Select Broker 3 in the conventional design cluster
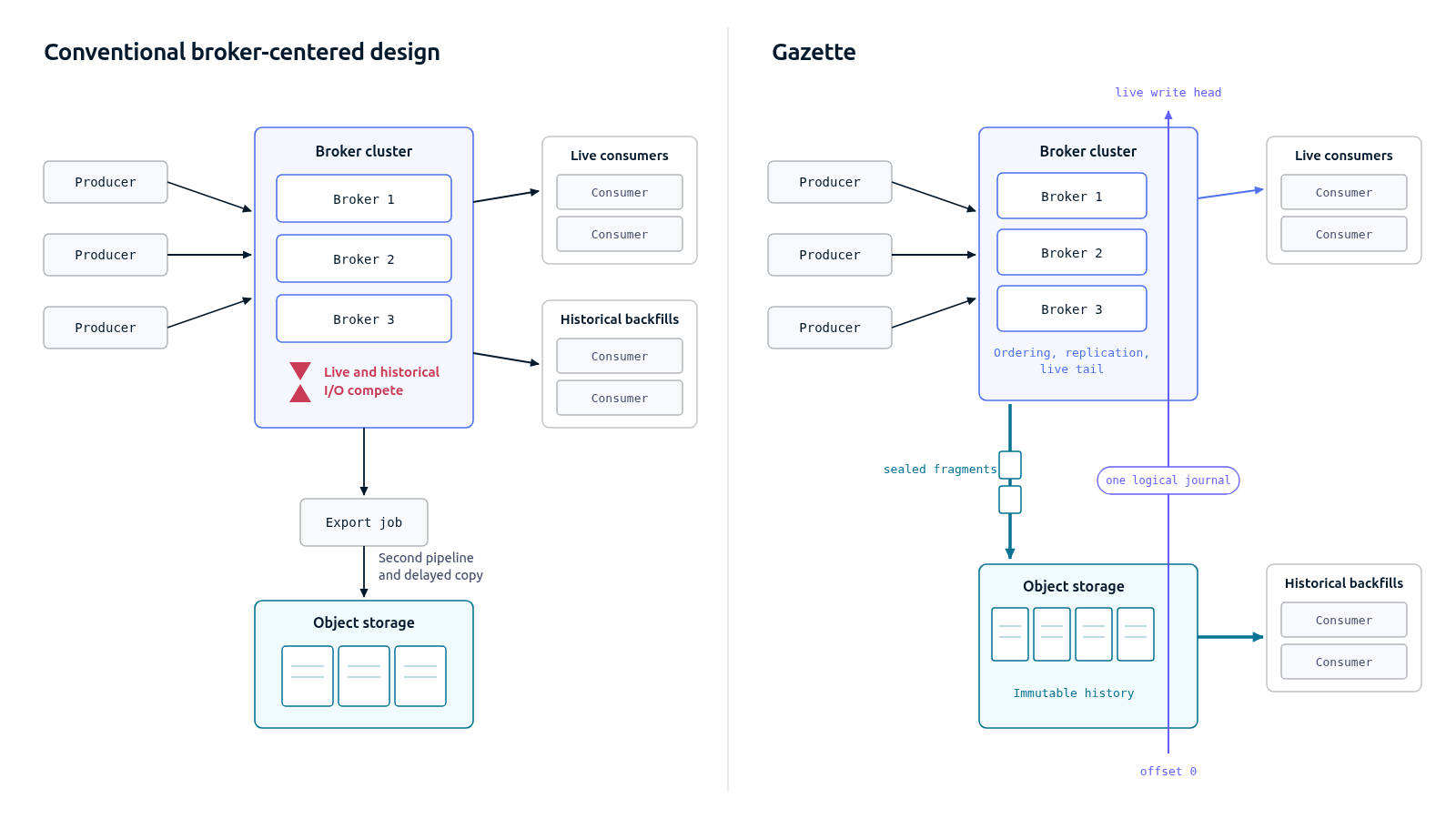 364,318
